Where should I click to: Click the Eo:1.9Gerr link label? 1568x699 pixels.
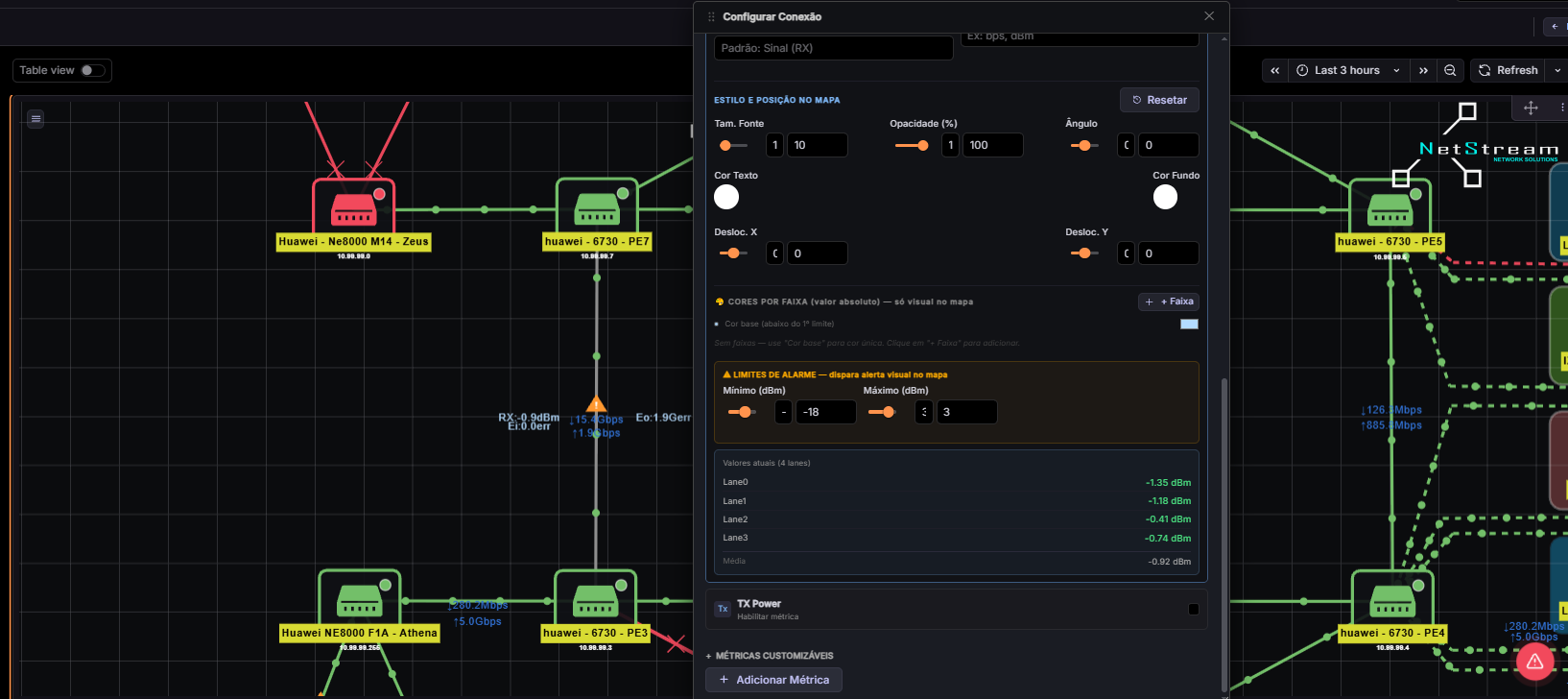tap(664, 418)
